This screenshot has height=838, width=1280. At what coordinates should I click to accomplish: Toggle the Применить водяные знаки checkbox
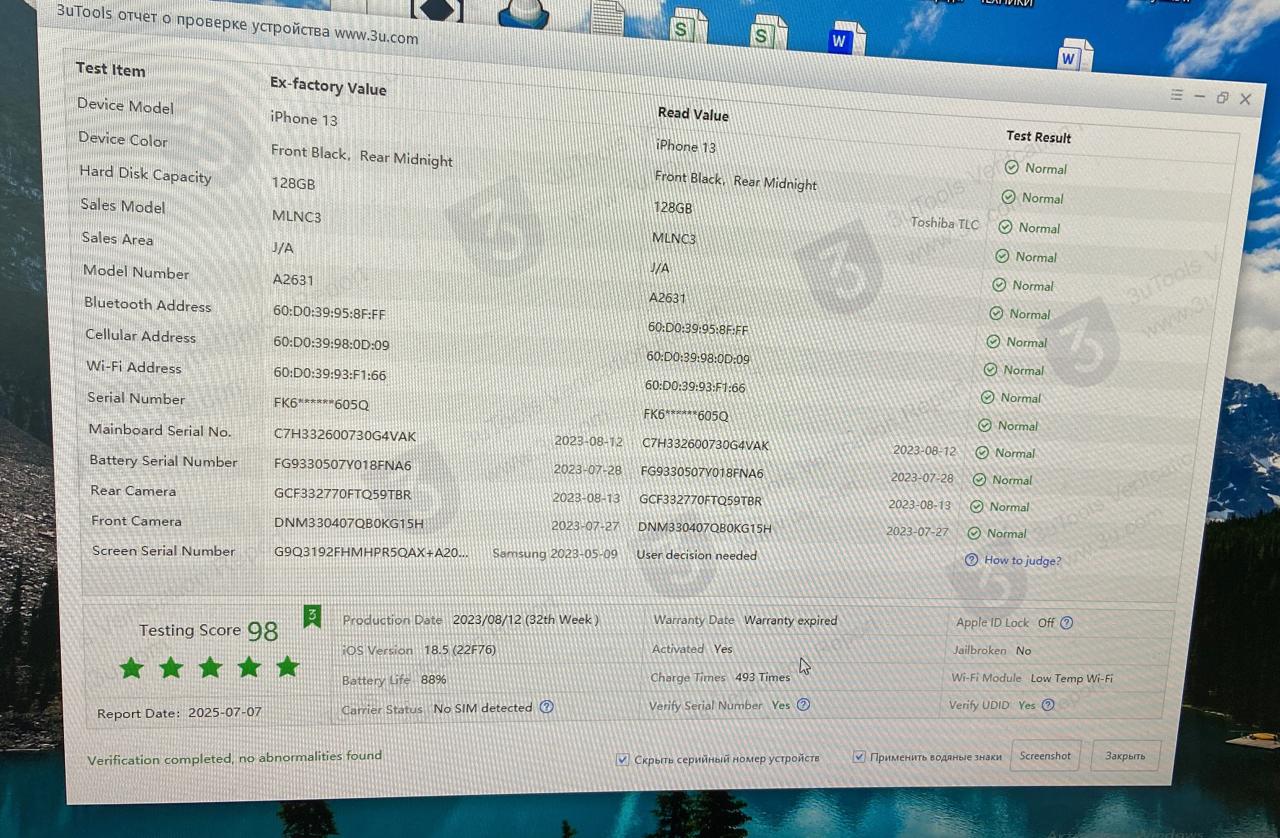coord(859,757)
